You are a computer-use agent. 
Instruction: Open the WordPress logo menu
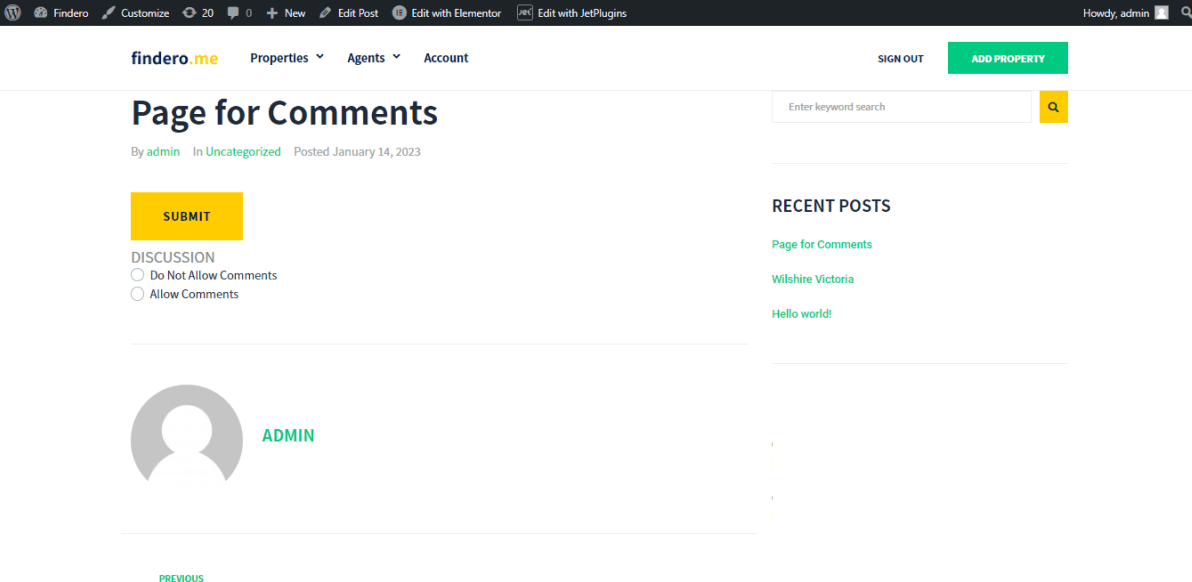point(12,12)
